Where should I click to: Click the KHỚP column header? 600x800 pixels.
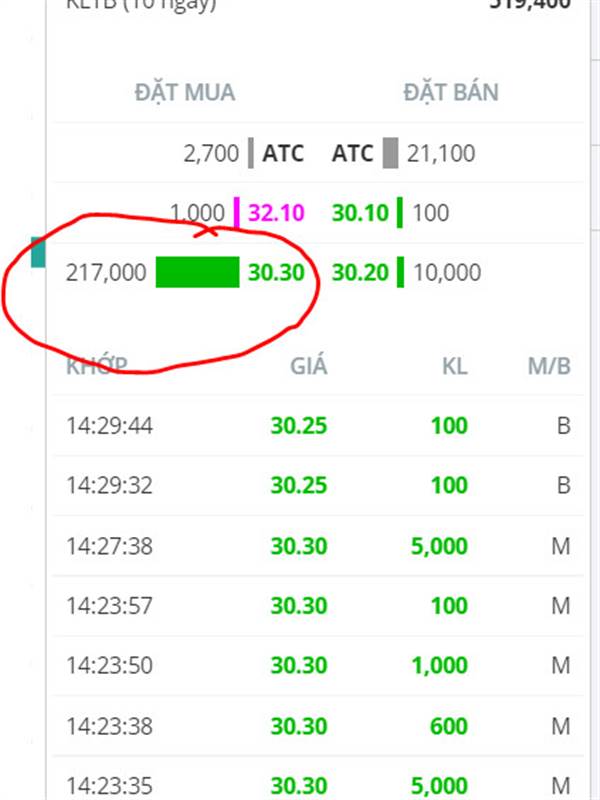coord(97,366)
